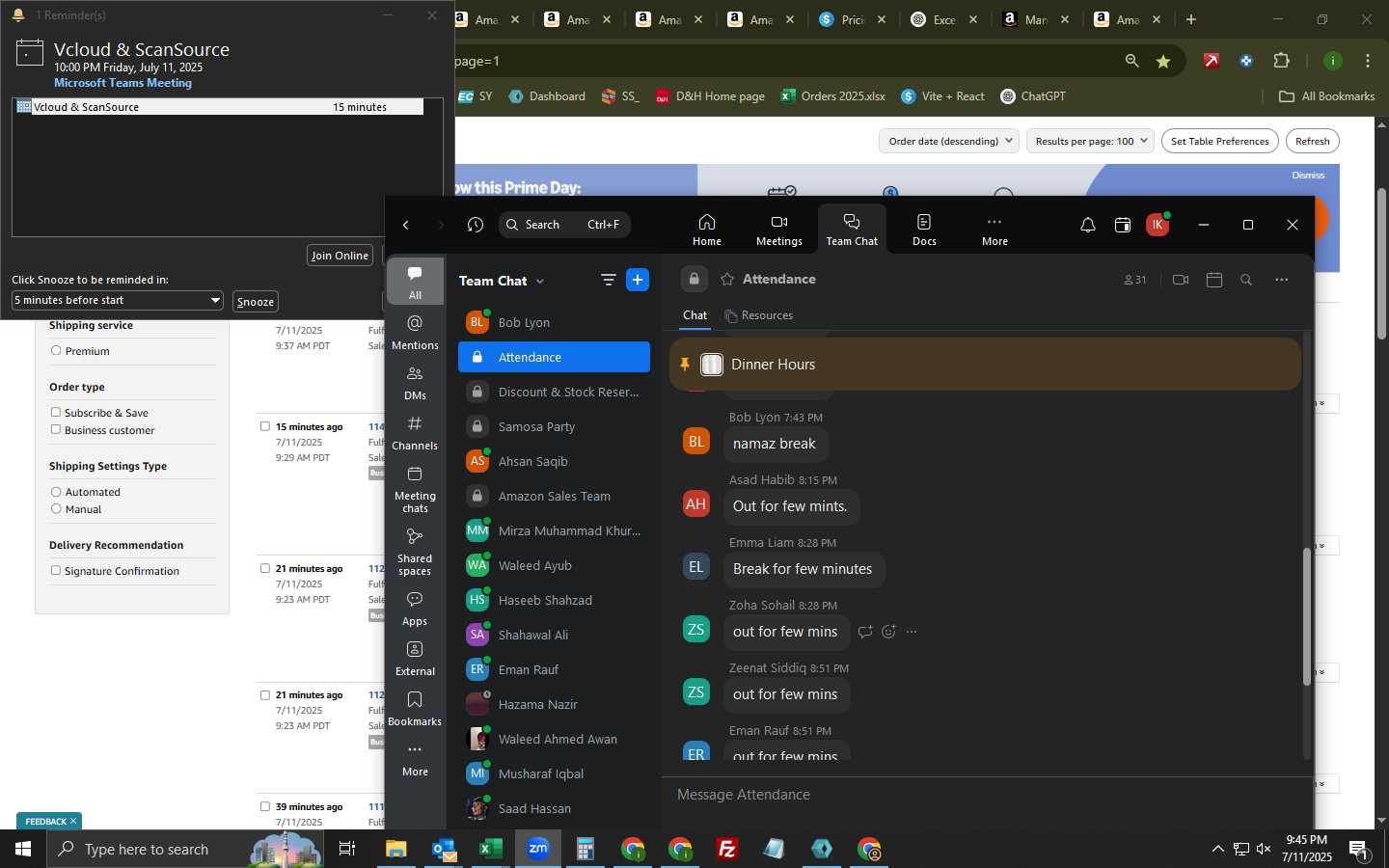Open DMs in Zoom sidebar

[x=415, y=382]
